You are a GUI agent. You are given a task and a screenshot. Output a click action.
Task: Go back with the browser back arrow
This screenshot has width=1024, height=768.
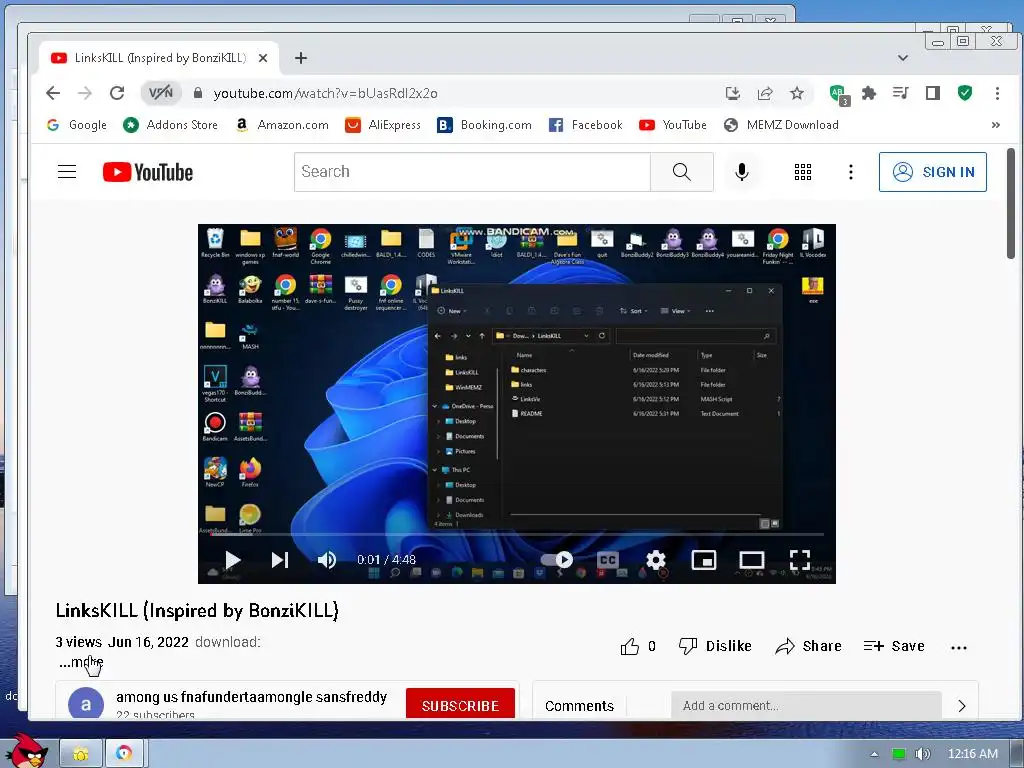tap(53, 93)
